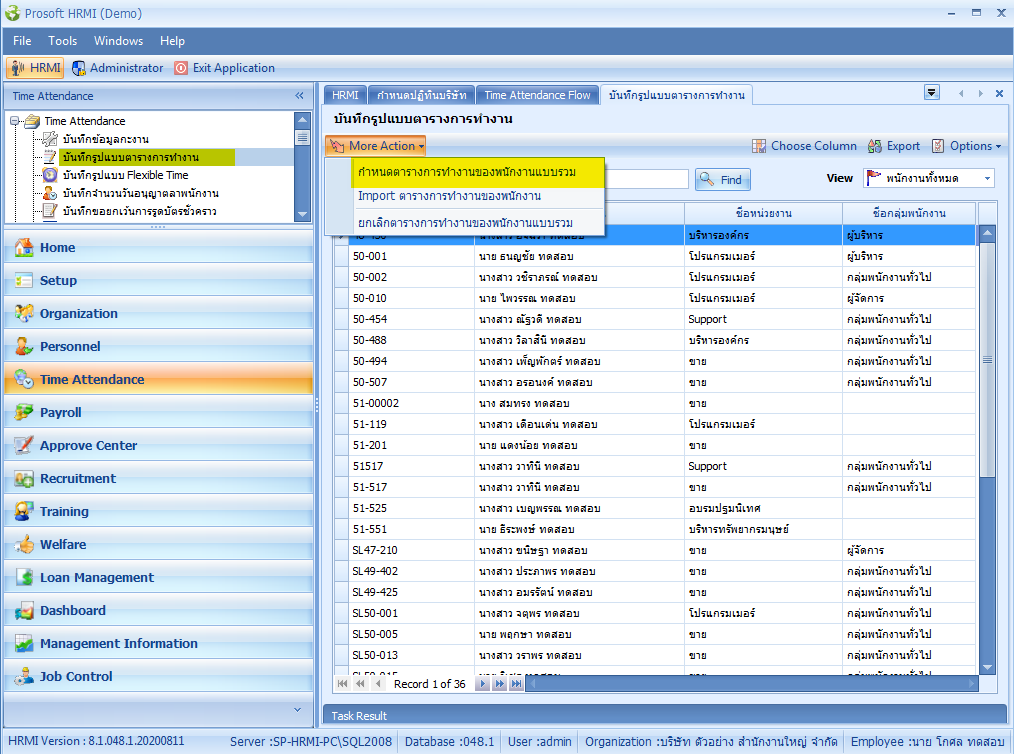Switch to the Time Attendance Flow tab
1014x754 pixels.
point(537,95)
